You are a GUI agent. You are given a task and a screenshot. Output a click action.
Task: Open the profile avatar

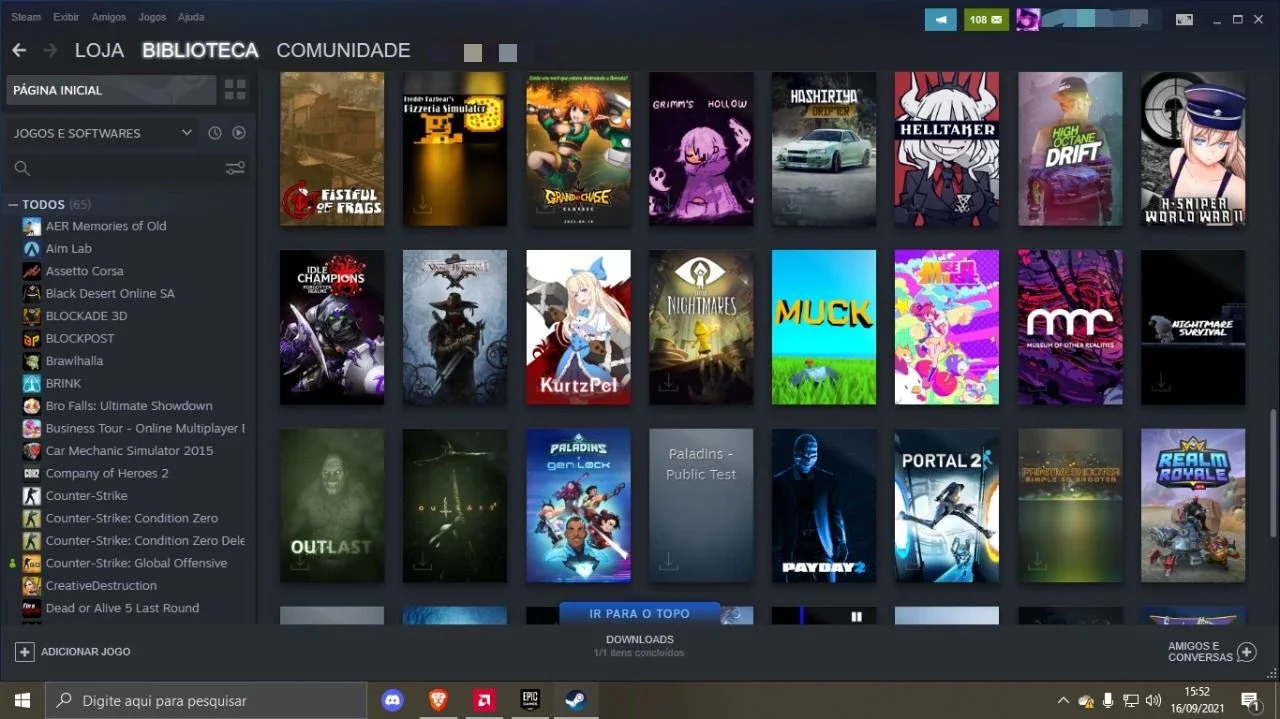(x=1028, y=19)
